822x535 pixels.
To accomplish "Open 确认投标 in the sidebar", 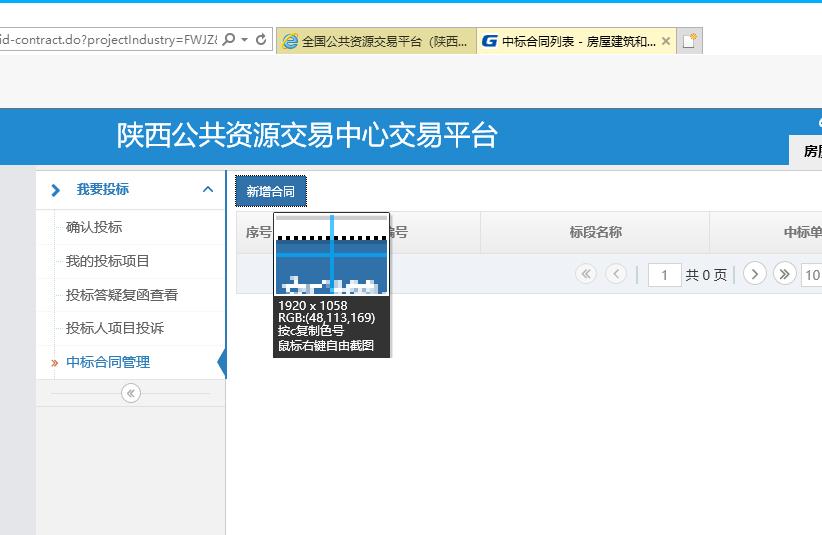I will click(x=94, y=227).
